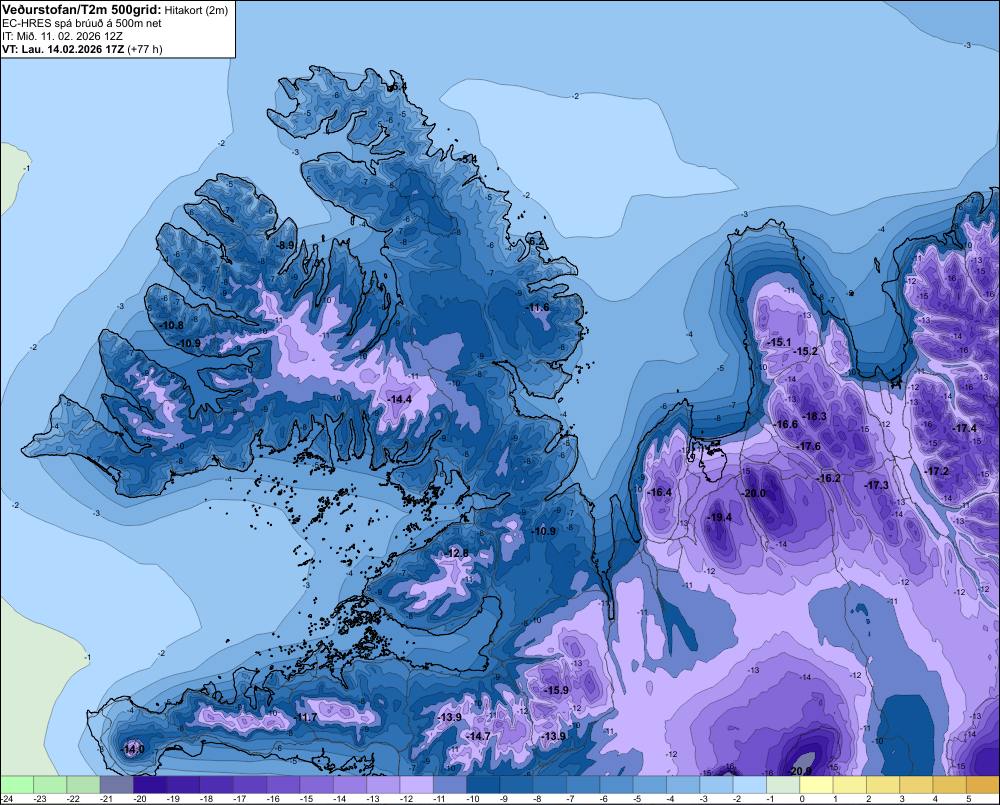This screenshot has height=805, width=1000.
Task: Pick the legend swatch between -6 and -5
Action: (x=617, y=784)
